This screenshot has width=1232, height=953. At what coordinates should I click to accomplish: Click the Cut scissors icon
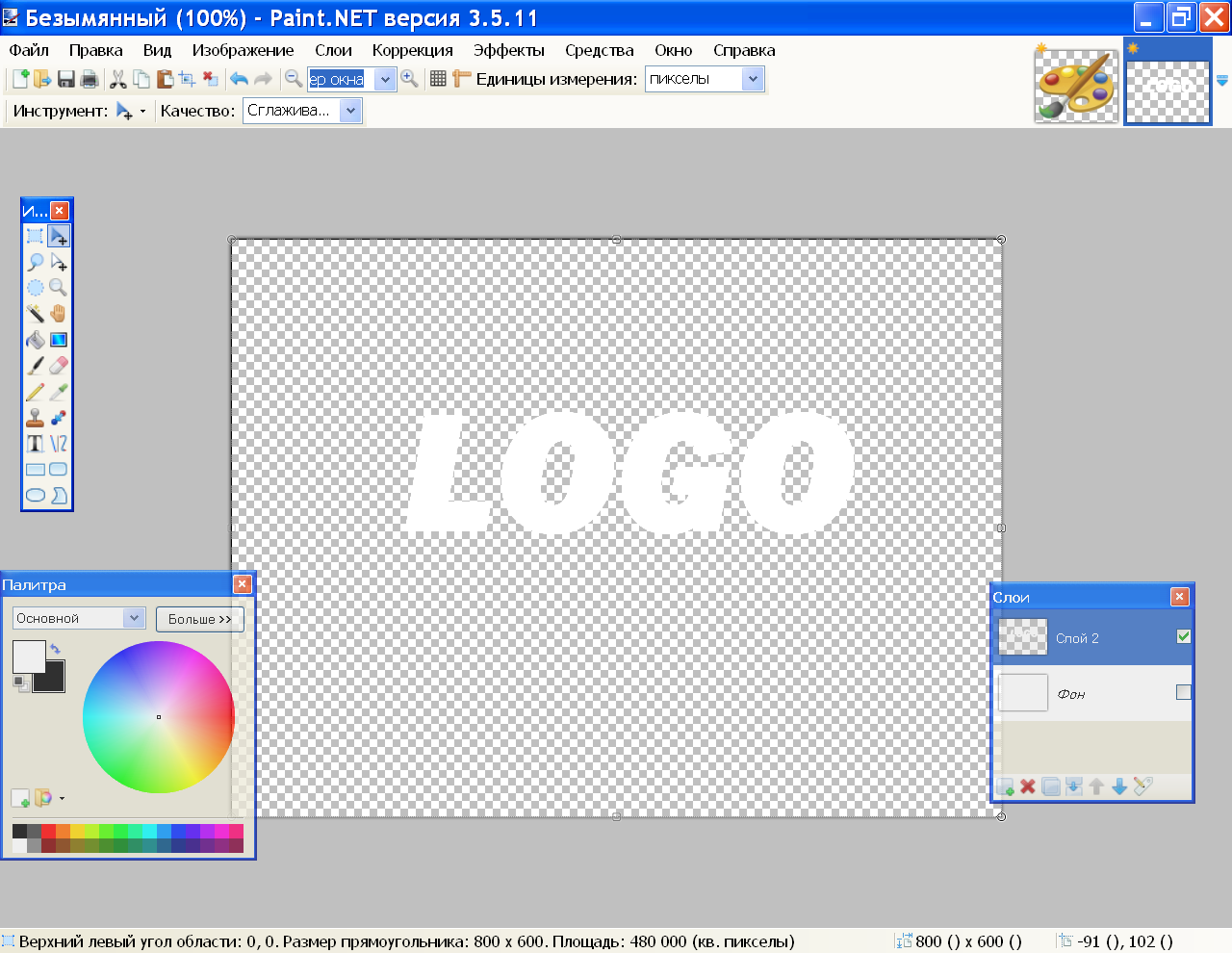118,79
